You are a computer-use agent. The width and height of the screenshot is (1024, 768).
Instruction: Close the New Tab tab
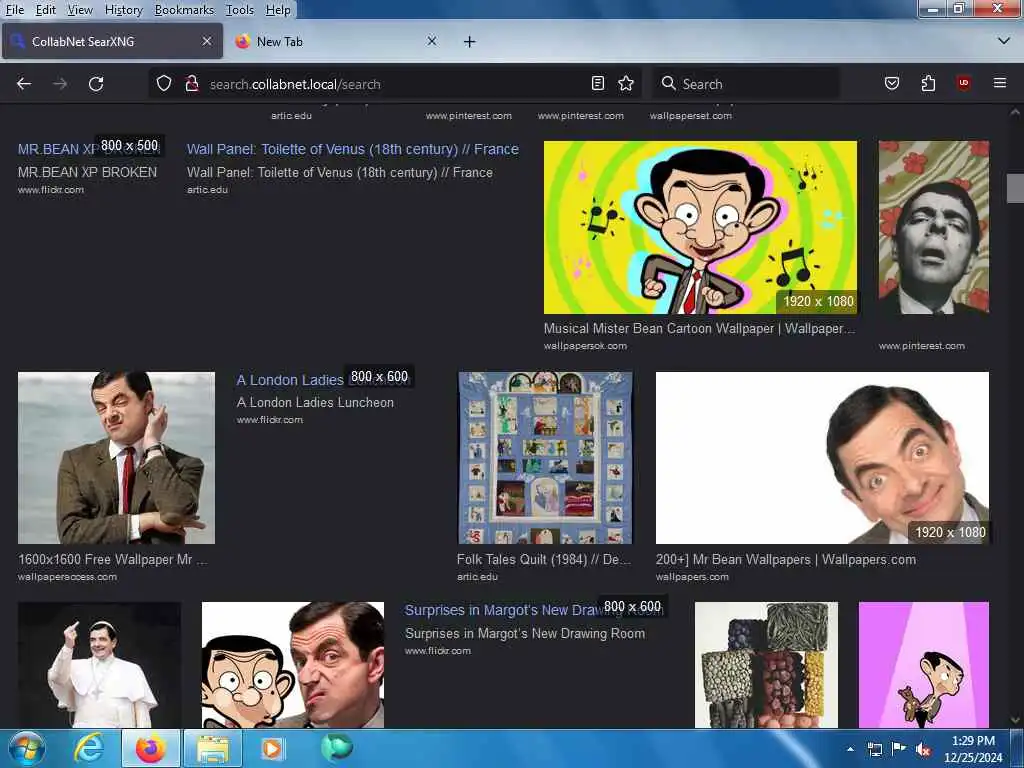tap(432, 41)
